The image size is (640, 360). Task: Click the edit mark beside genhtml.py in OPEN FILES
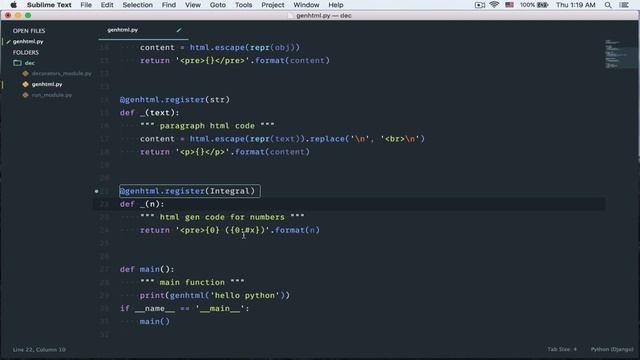click(x=8, y=42)
